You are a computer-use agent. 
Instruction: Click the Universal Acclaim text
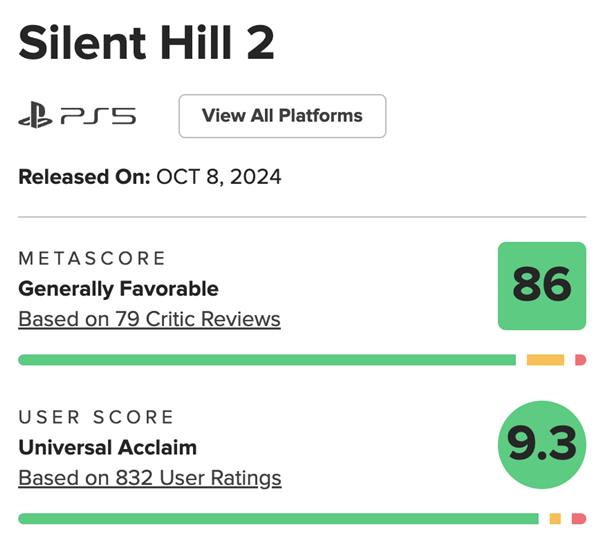[107, 448]
